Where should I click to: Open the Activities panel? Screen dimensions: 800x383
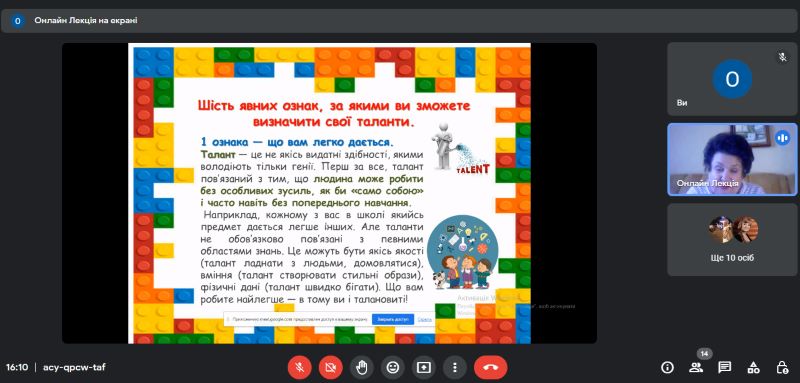click(754, 367)
